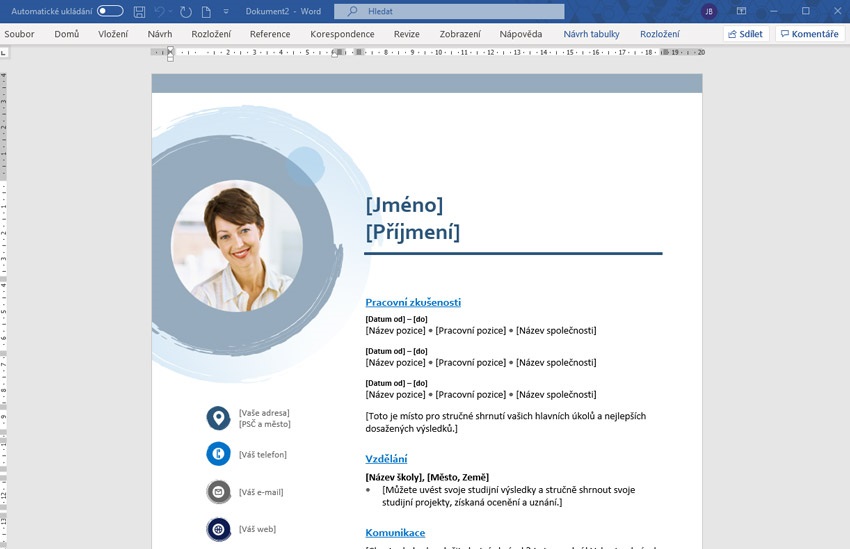Click the Komentáře button
Image resolution: width=850 pixels, height=549 pixels.
point(810,34)
